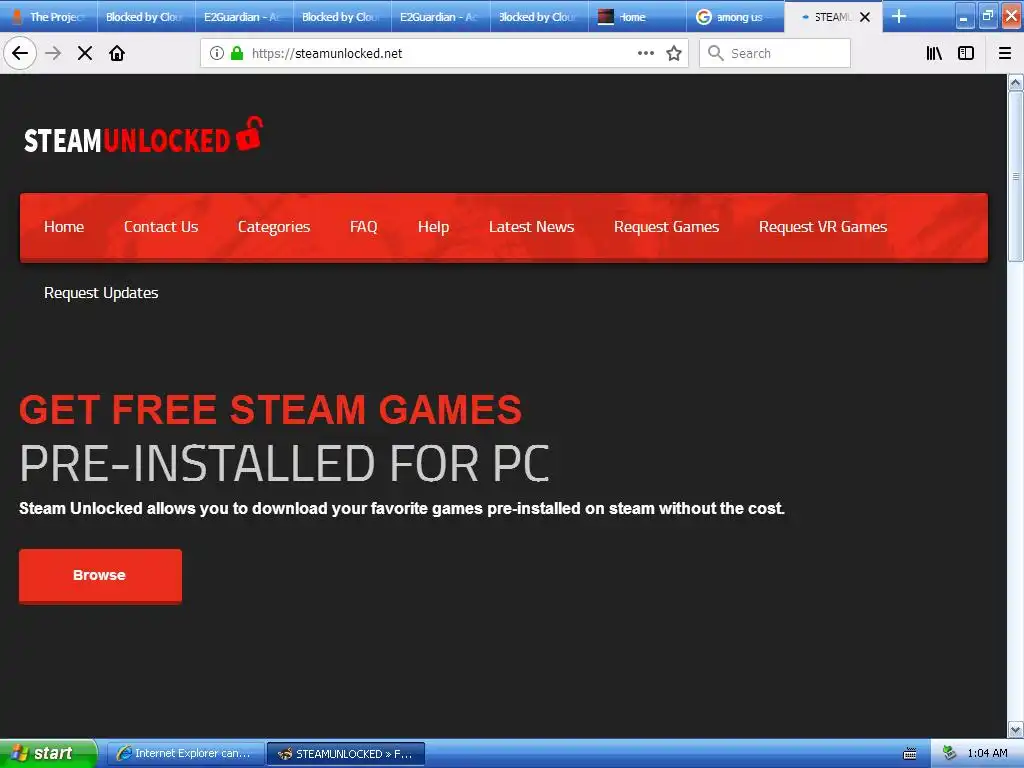
Task: Open the Help page
Action: point(433,227)
